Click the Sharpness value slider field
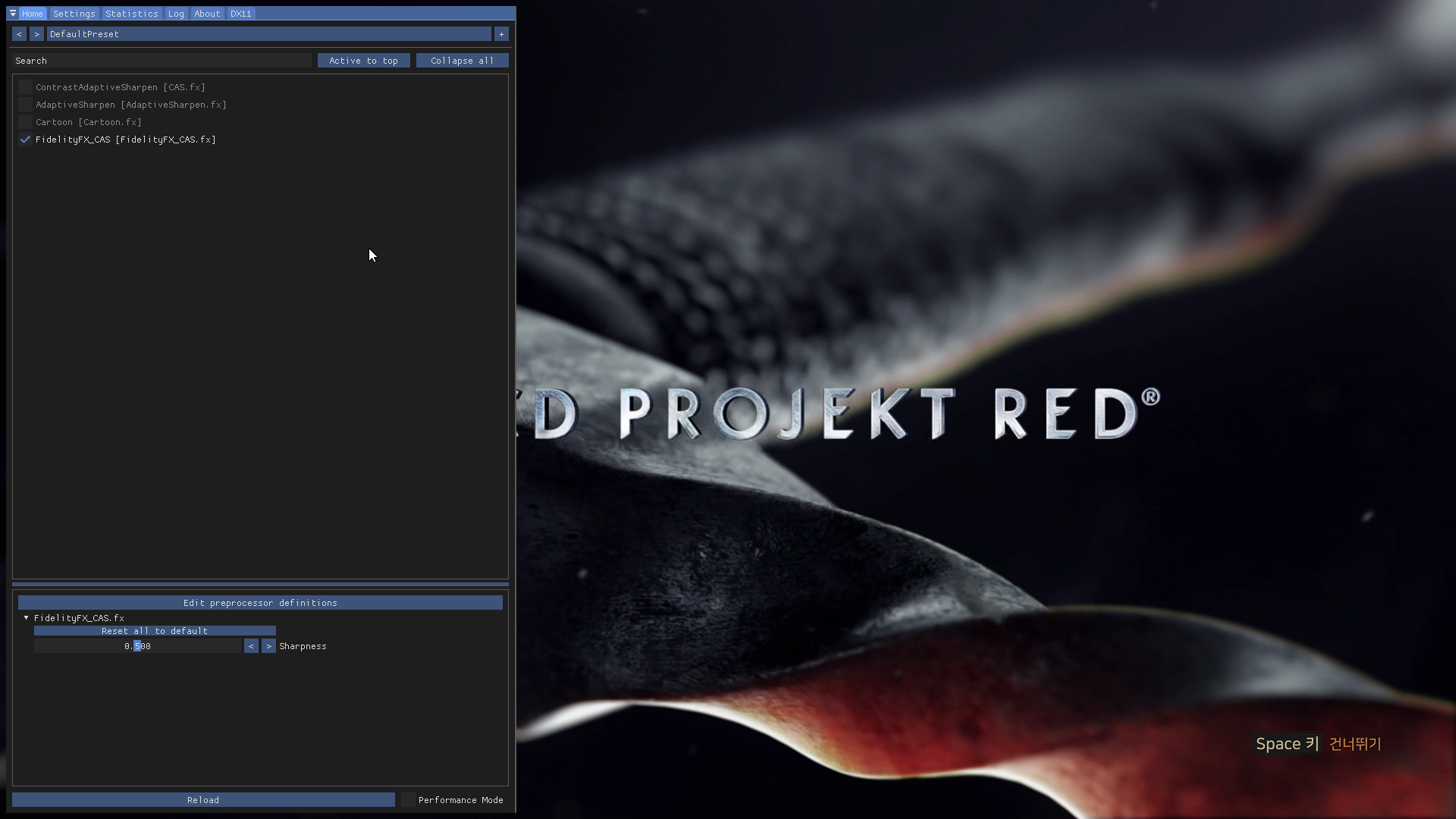The height and width of the screenshot is (819, 1456). (x=137, y=646)
